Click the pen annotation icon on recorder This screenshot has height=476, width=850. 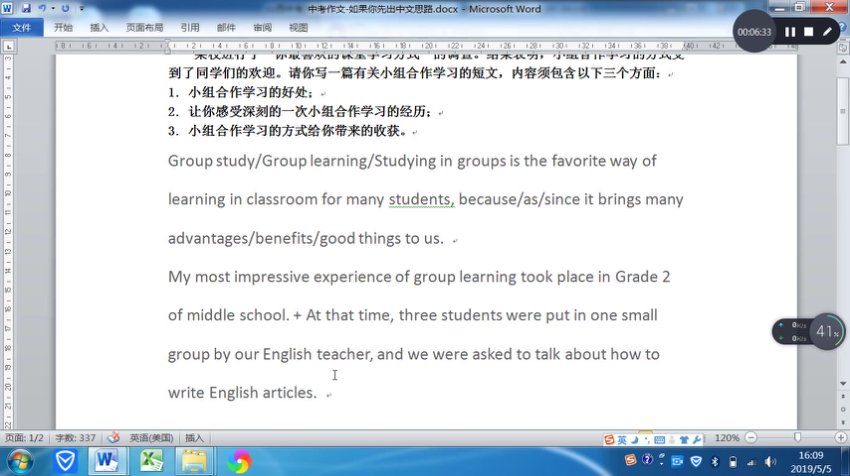(x=827, y=32)
